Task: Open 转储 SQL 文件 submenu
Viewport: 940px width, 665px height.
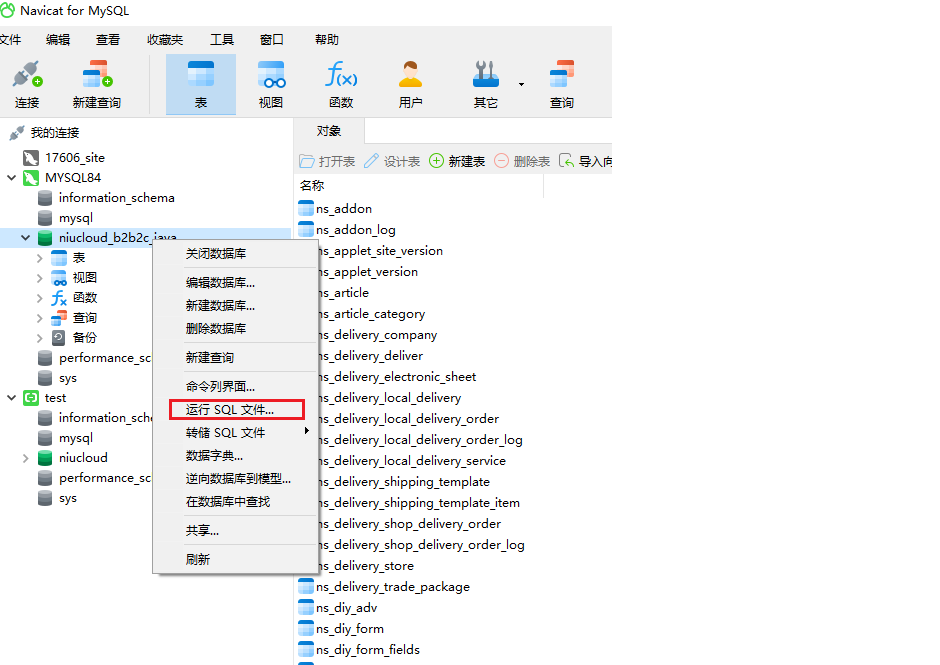Action: [235, 432]
